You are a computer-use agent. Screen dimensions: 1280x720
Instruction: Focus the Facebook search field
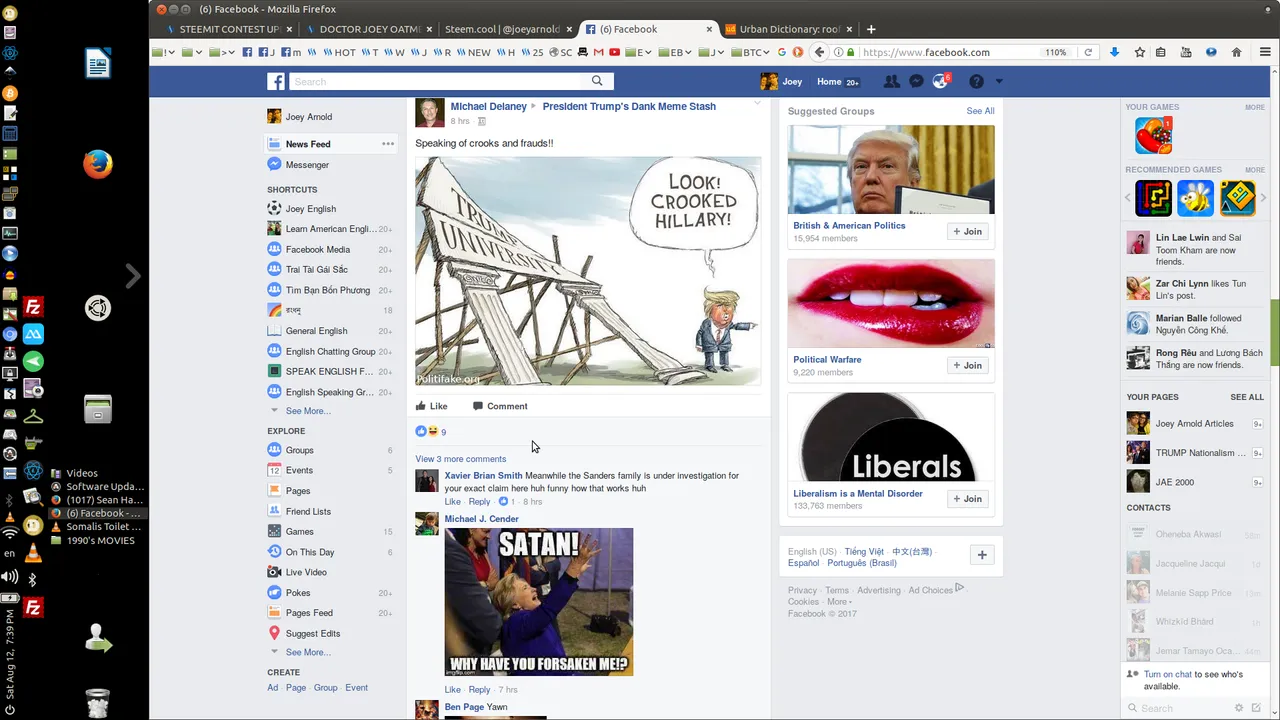tap(435, 81)
